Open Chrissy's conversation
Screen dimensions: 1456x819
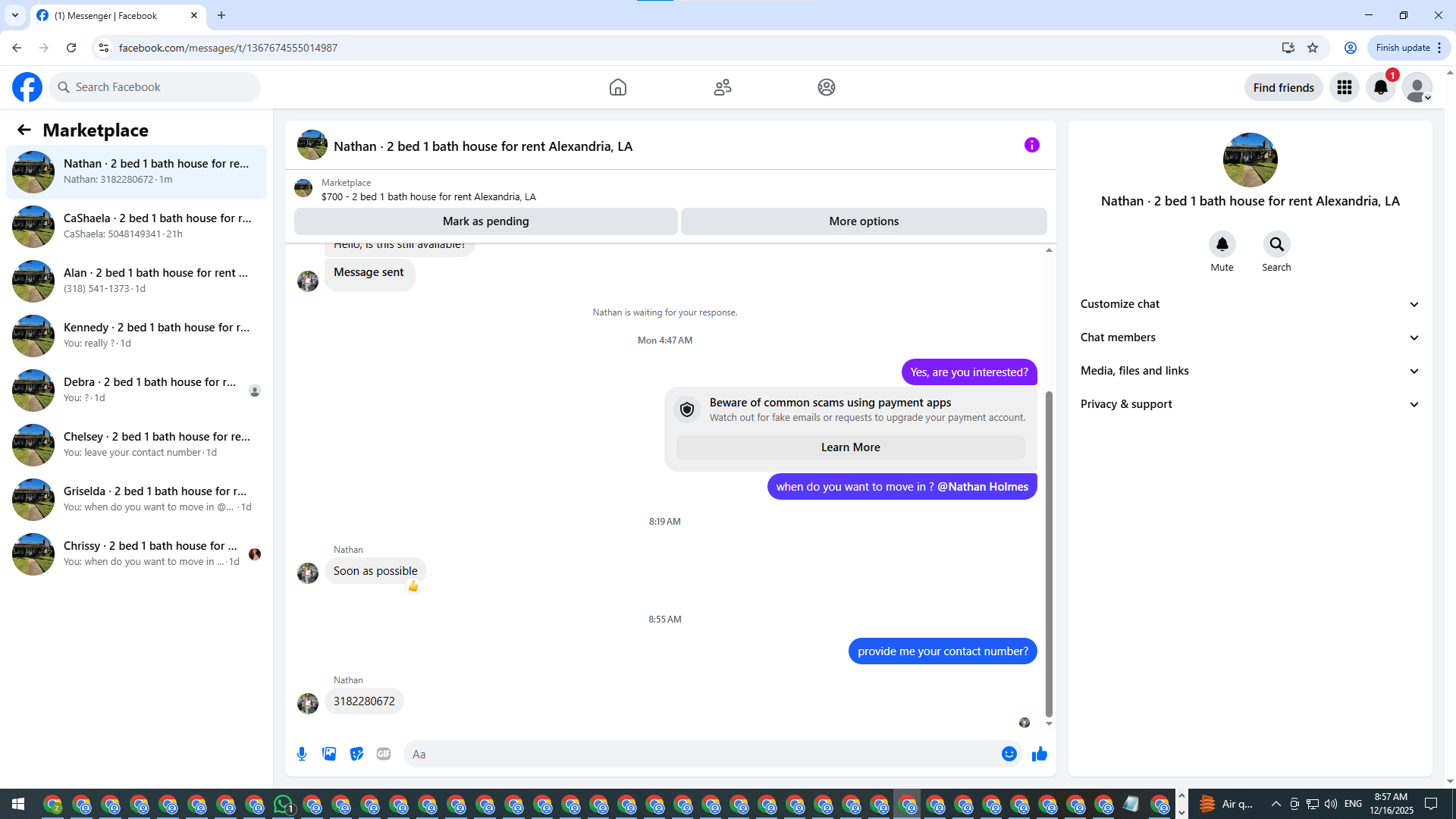[x=136, y=554]
